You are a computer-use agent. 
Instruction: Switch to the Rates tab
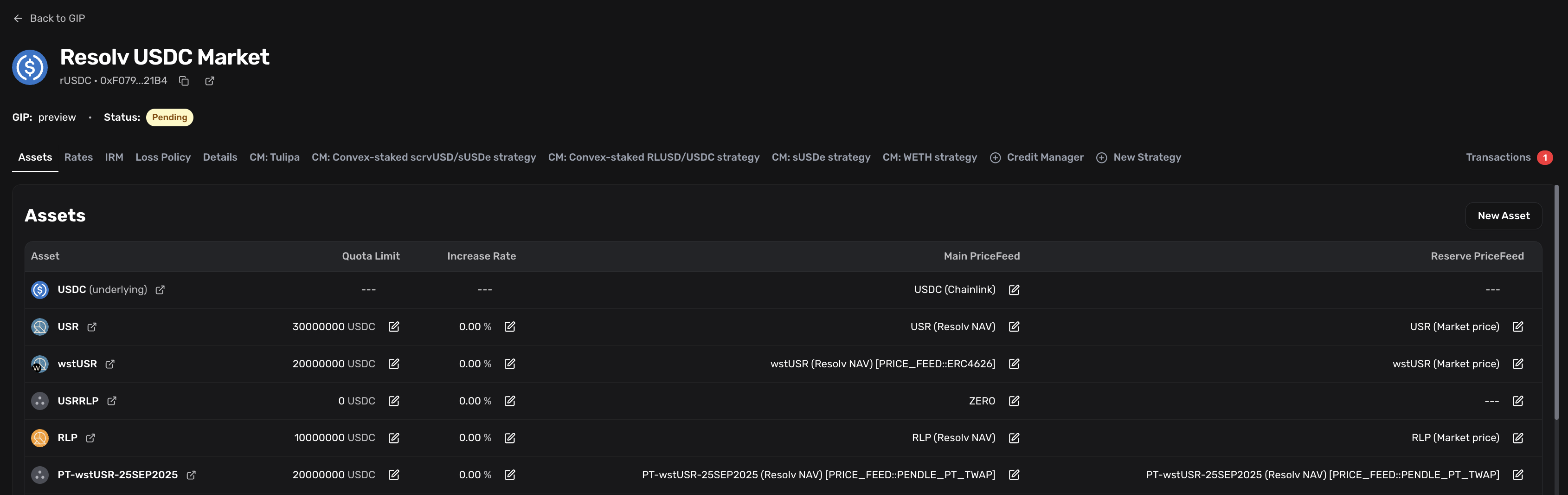pos(78,157)
